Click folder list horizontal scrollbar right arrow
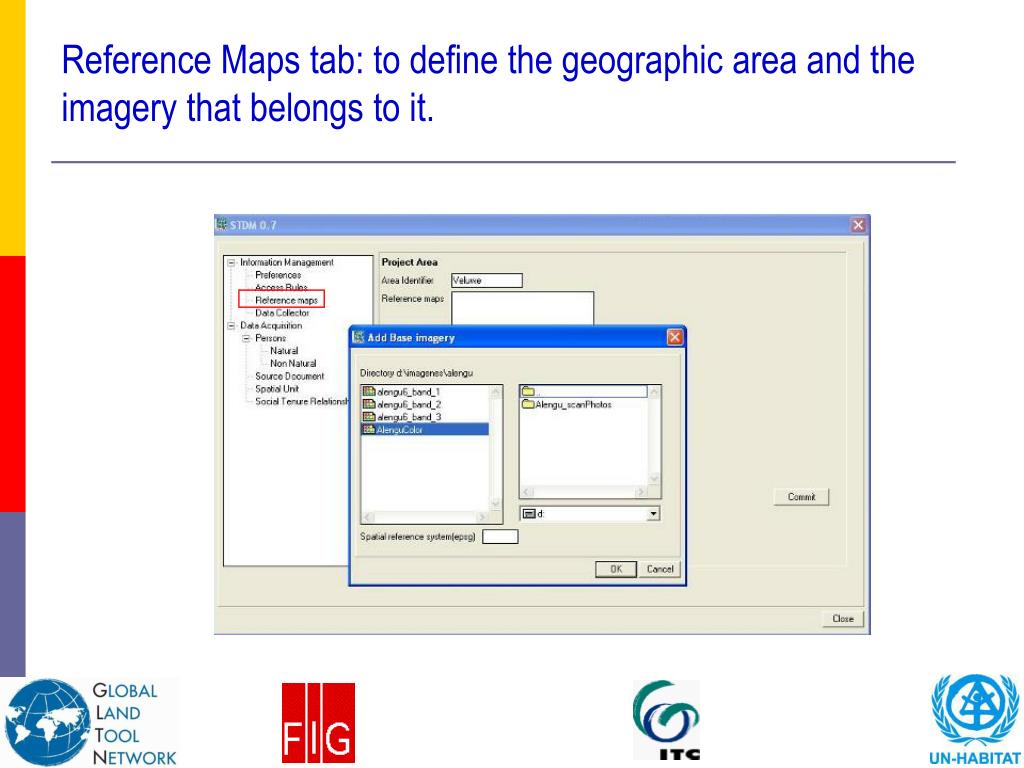Viewport: 1024px width, 768px height. 642,492
